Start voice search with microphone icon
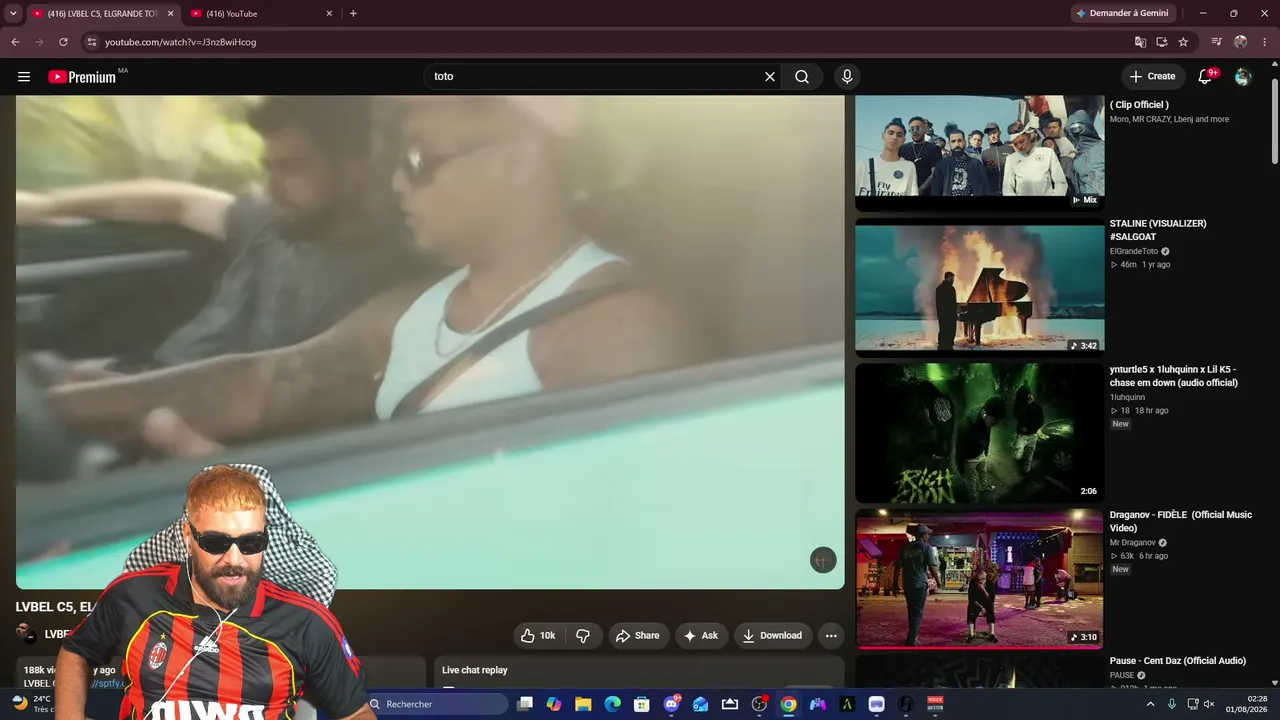Viewport: 1280px width, 720px height. pyautogui.click(x=847, y=77)
